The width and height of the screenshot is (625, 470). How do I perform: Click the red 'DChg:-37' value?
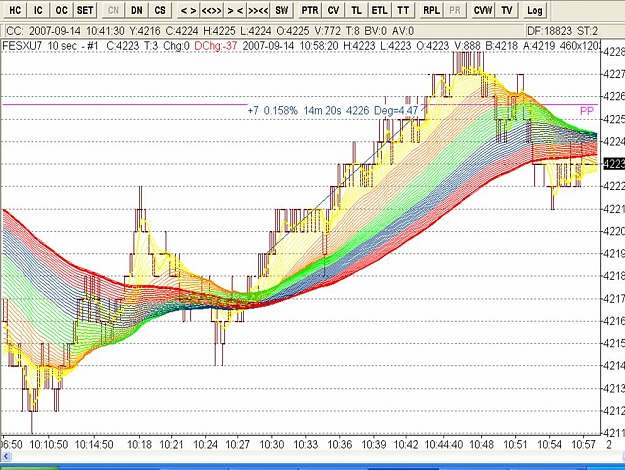click(216, 46)
